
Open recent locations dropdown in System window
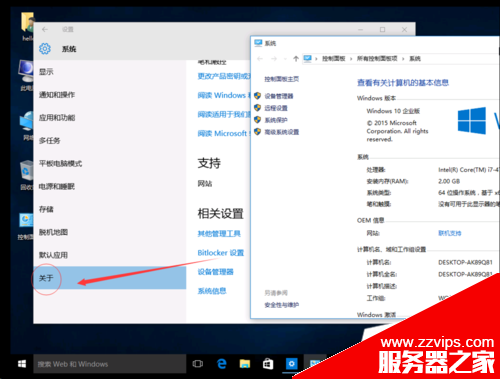pos(285,59)
